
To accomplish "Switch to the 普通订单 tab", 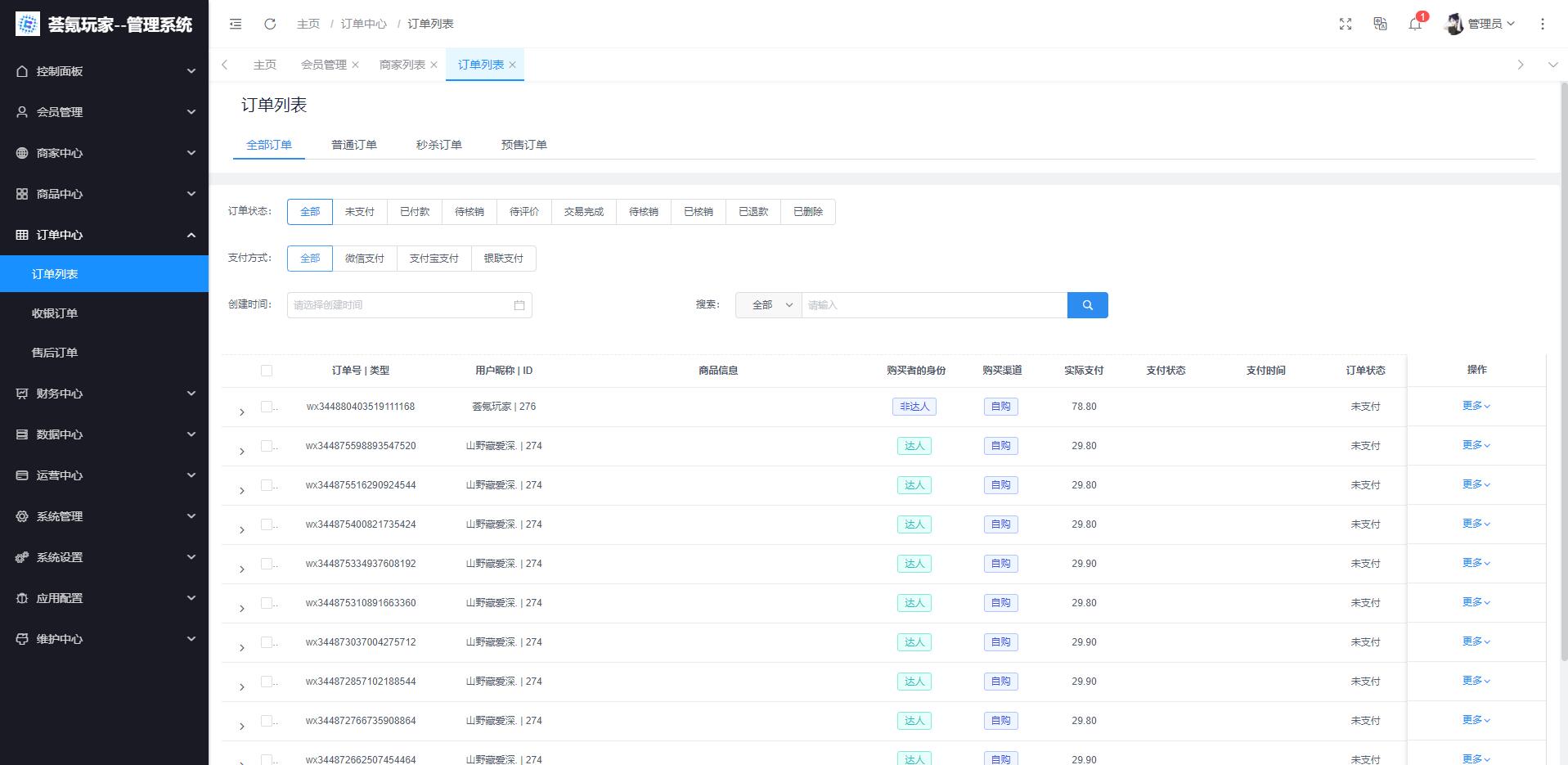I will coord(354,145).
